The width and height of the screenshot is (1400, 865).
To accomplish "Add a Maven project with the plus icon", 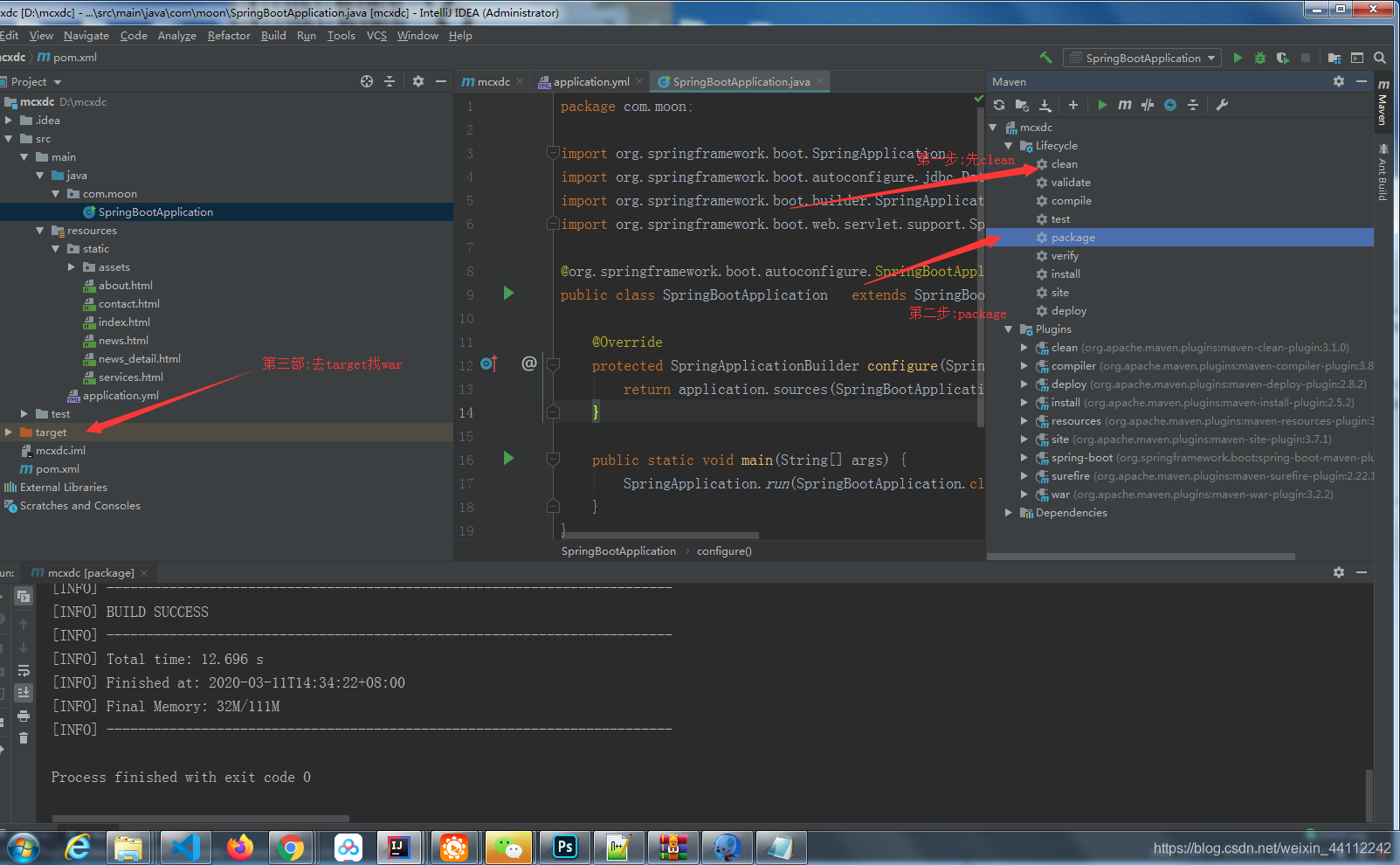I will tap(1073, 105).
